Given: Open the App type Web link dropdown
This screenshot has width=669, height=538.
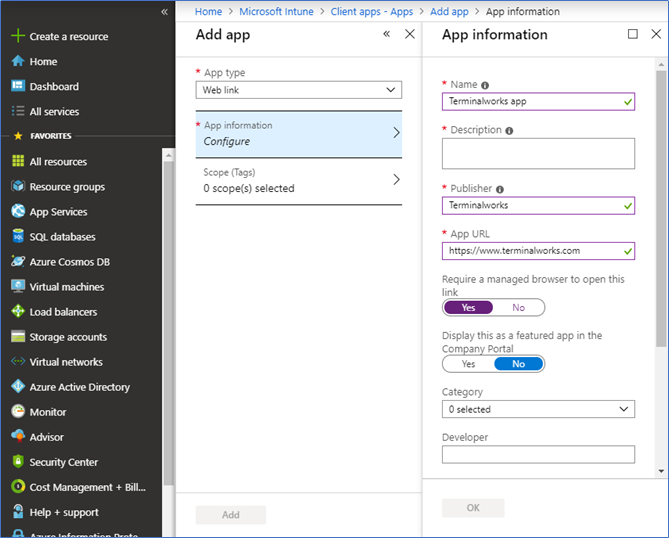Looking at the screenshot, I should (299, 90).
